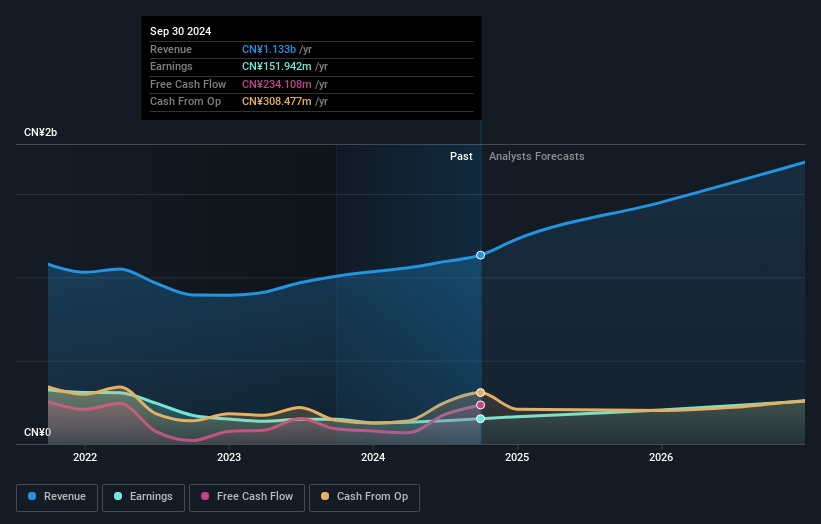Toggle Cash From Op legend item
The height and width of the screenshot is (524, 821).
[365, 497]
